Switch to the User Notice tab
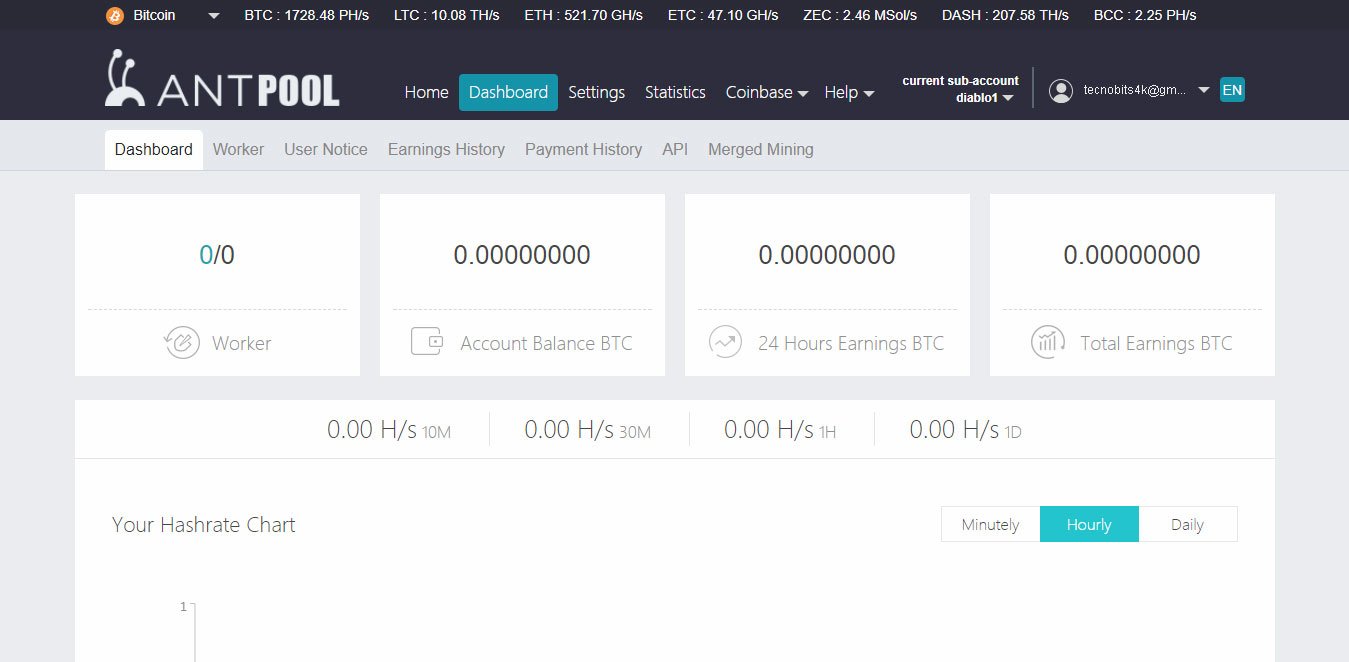 325,149
